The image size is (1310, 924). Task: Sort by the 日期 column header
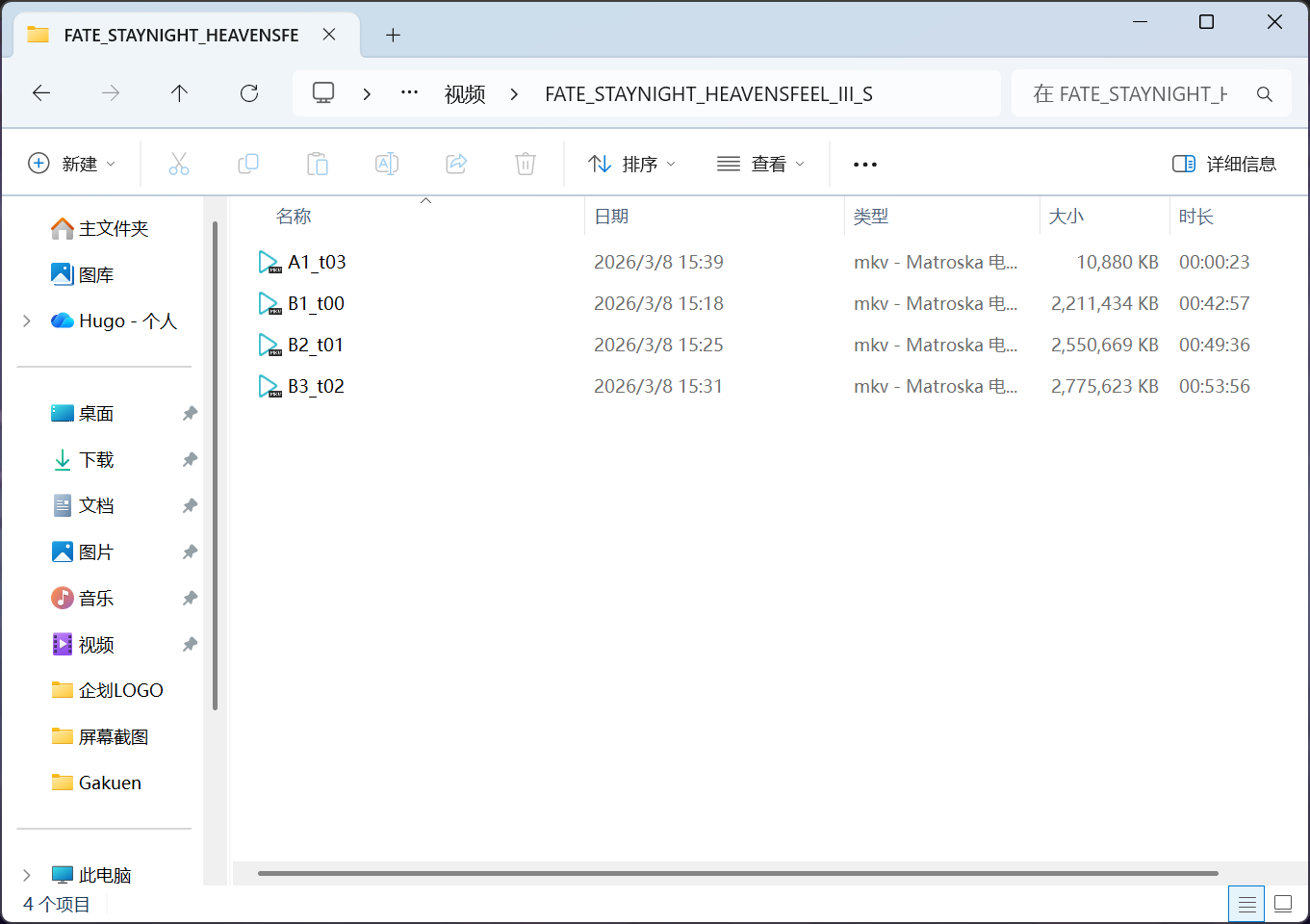point(714,217)
